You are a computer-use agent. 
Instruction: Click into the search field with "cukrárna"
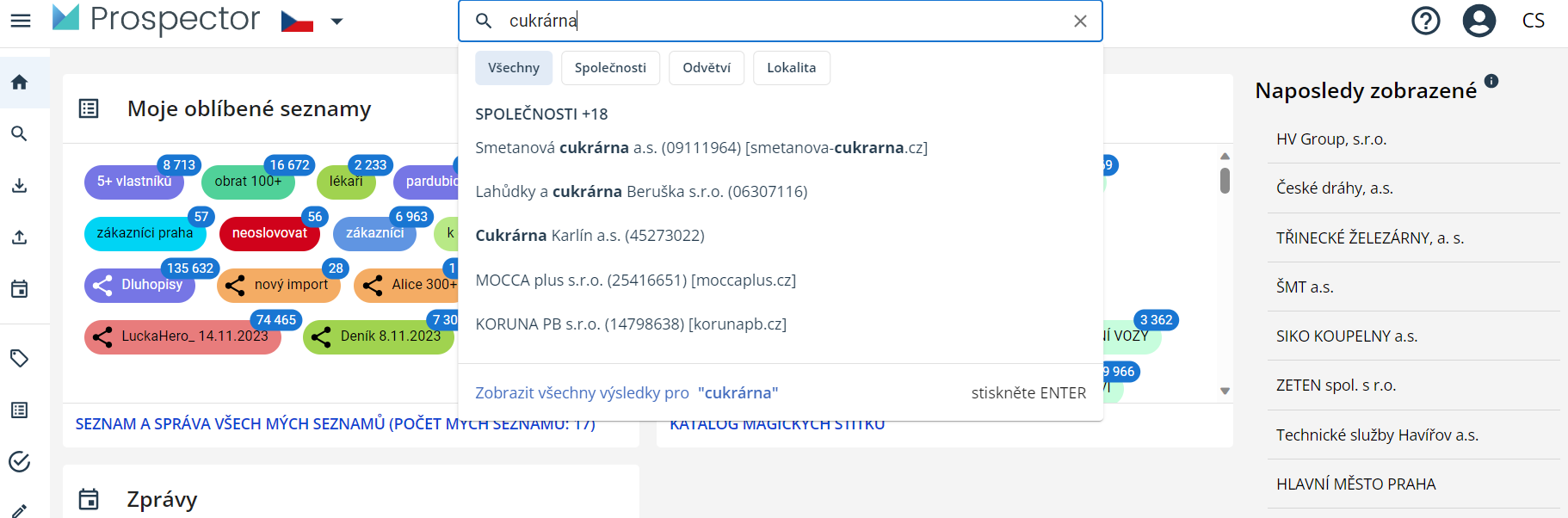[x=780, y=21]
